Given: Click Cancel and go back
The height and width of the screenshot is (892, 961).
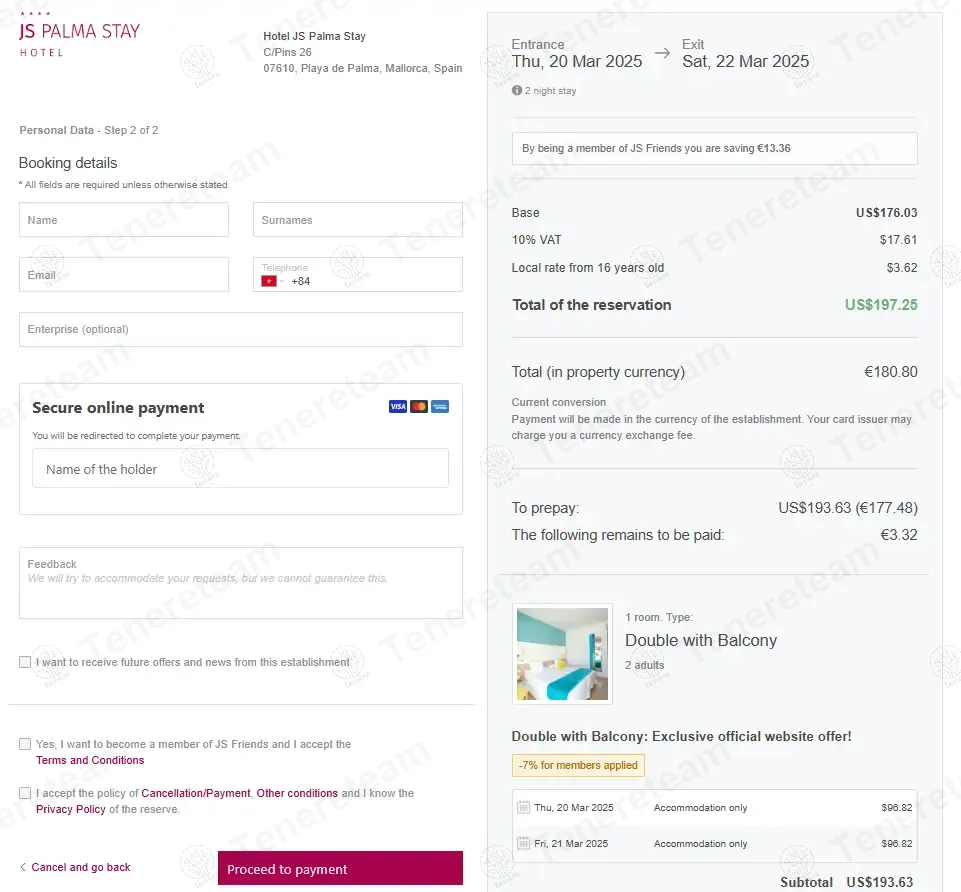Looking at the screenshot, I should coord(76,867).
